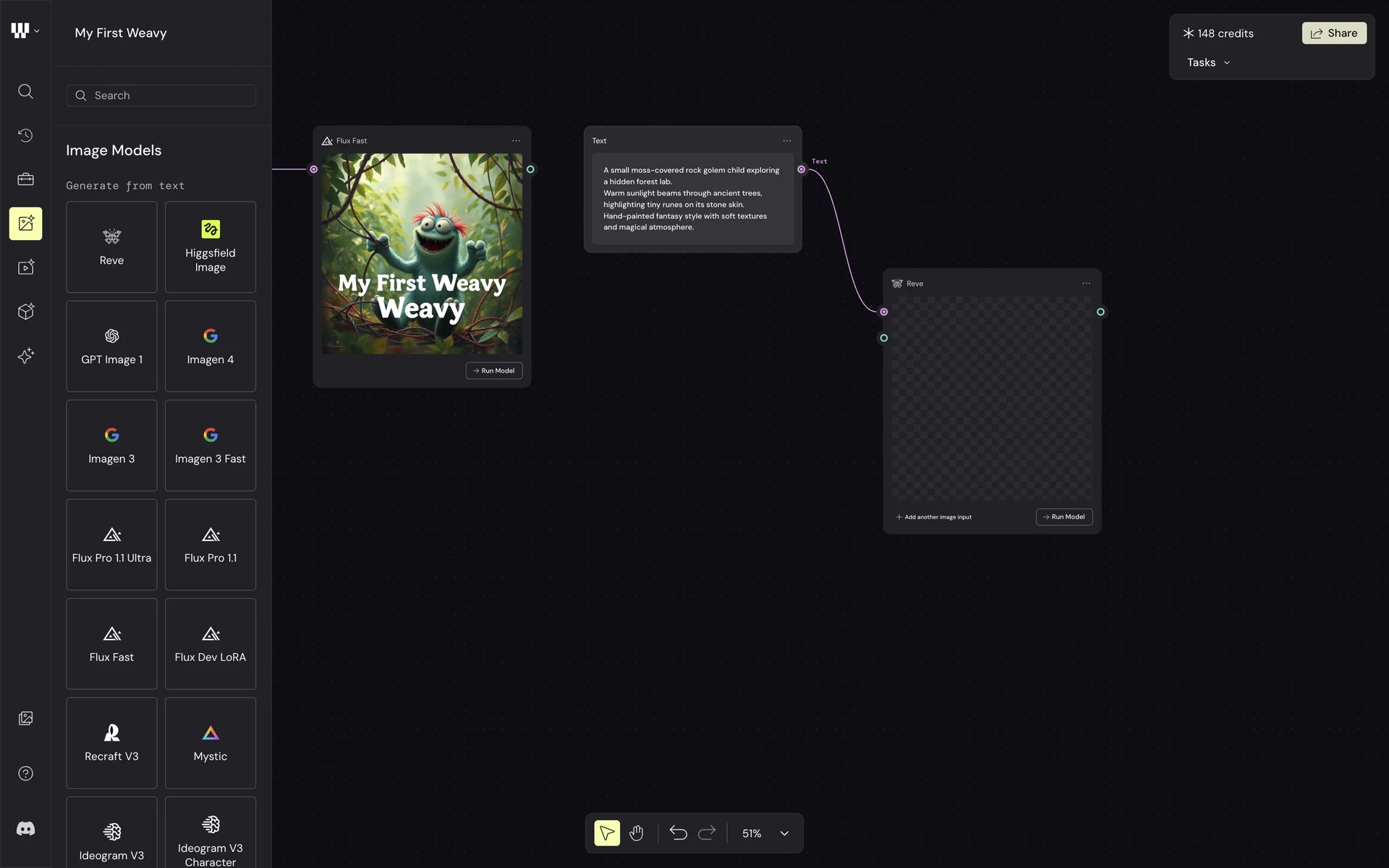Click the undo arrow in bottom toolbar

[678, 833]
